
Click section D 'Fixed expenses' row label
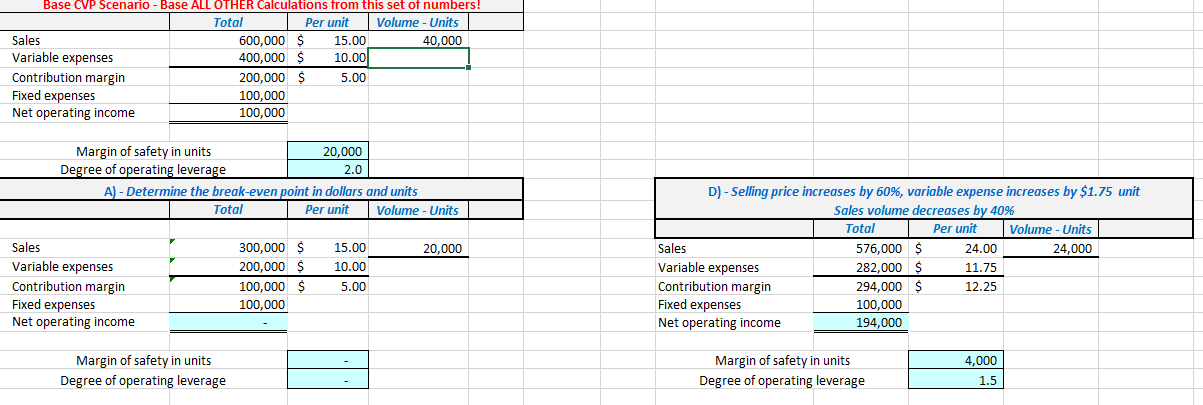699,304
